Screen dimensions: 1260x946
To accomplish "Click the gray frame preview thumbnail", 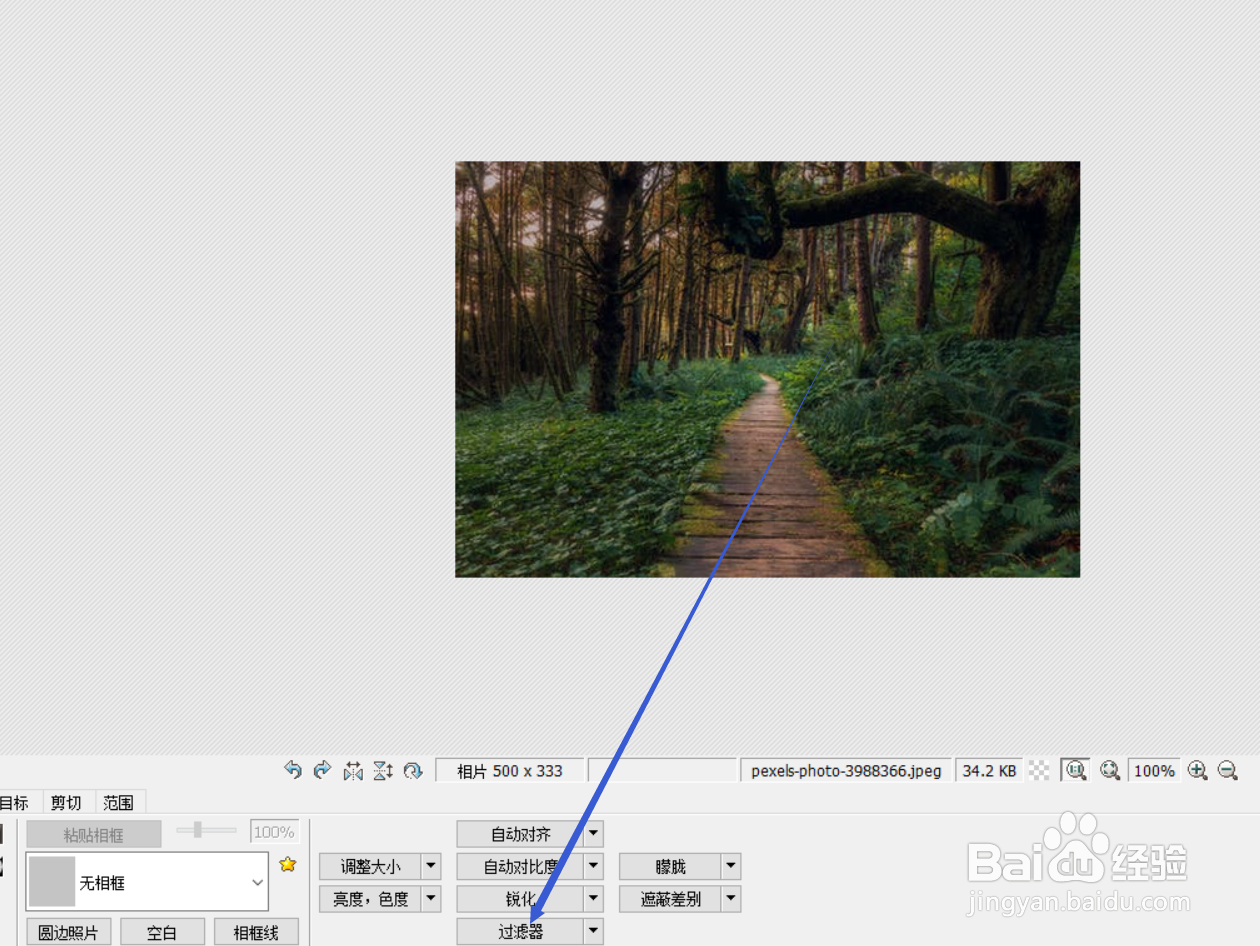I will point(52,881).
